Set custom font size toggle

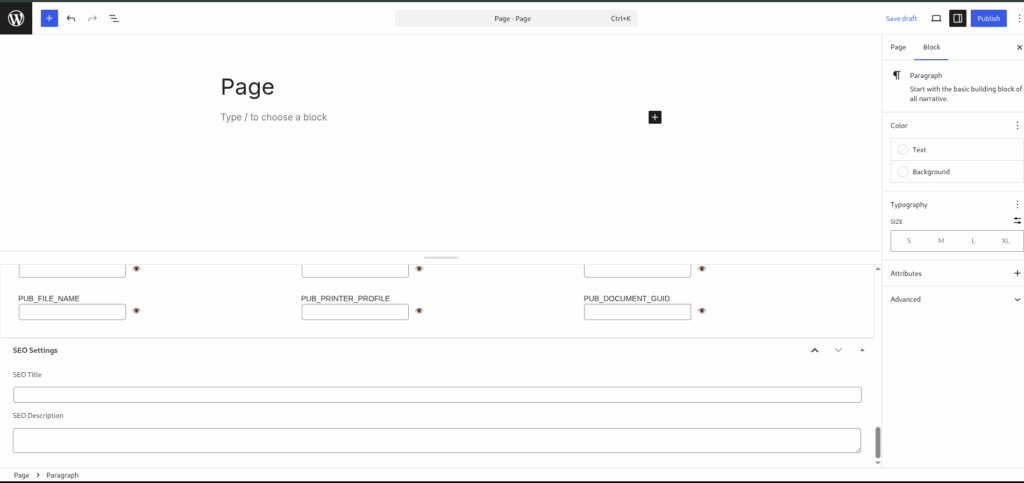tap(1017, 221)
